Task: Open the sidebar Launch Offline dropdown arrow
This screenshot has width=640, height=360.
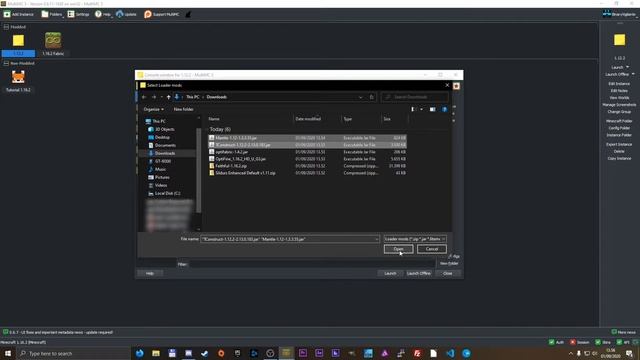Action: (x=633, y=74)
